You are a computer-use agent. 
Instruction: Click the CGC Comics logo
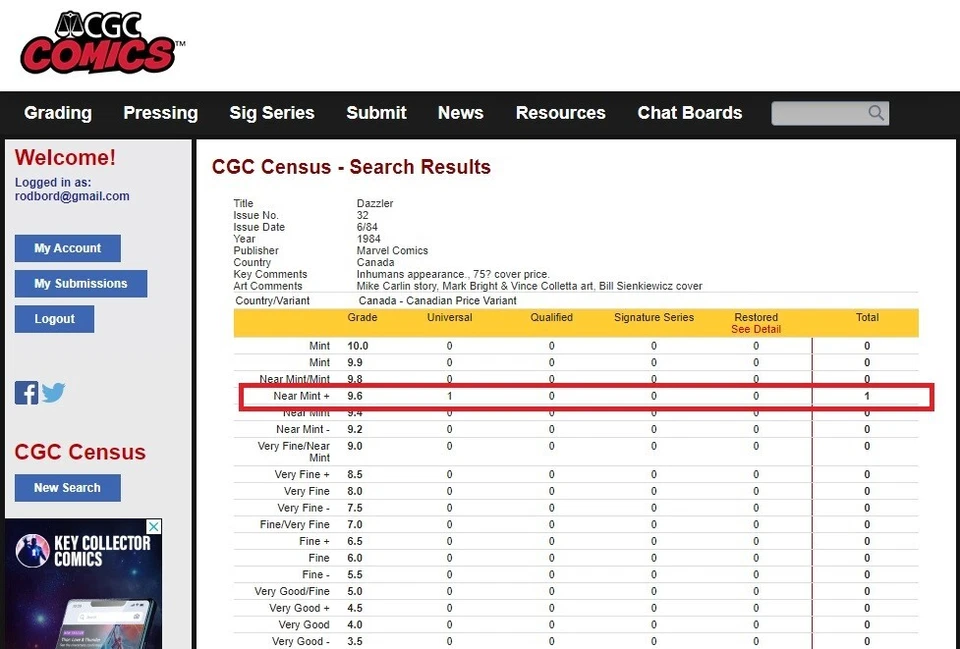(102, 43)
